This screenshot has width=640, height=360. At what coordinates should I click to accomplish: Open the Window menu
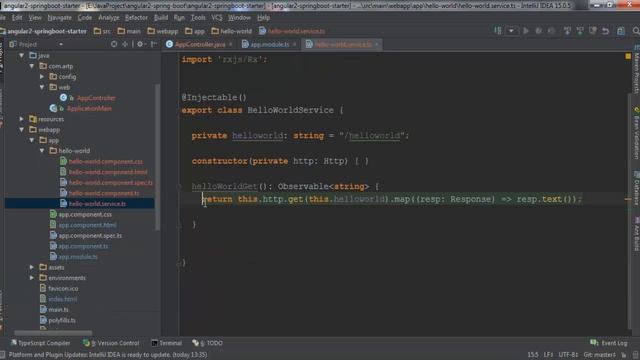pyautogui.click(x=239, y=18)
